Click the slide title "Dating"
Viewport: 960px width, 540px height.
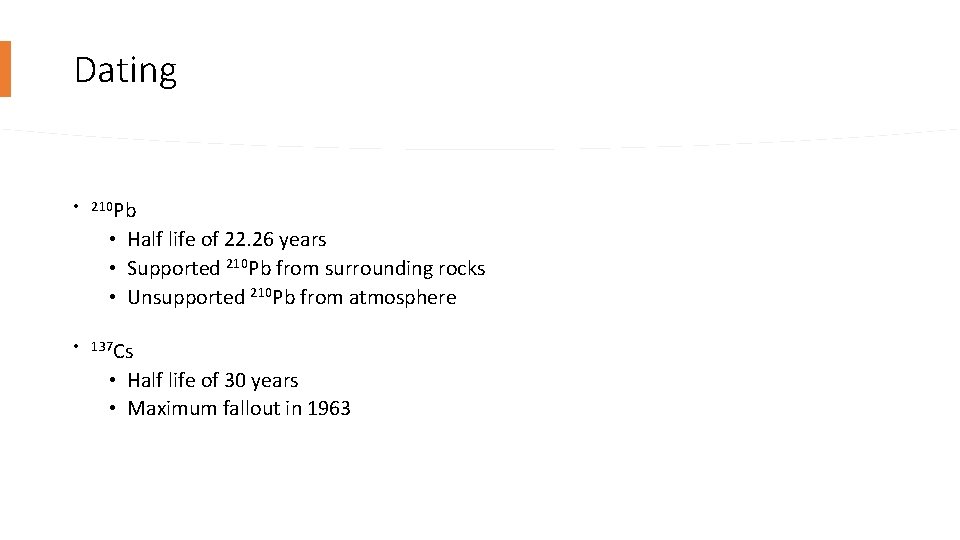[125, 70]
